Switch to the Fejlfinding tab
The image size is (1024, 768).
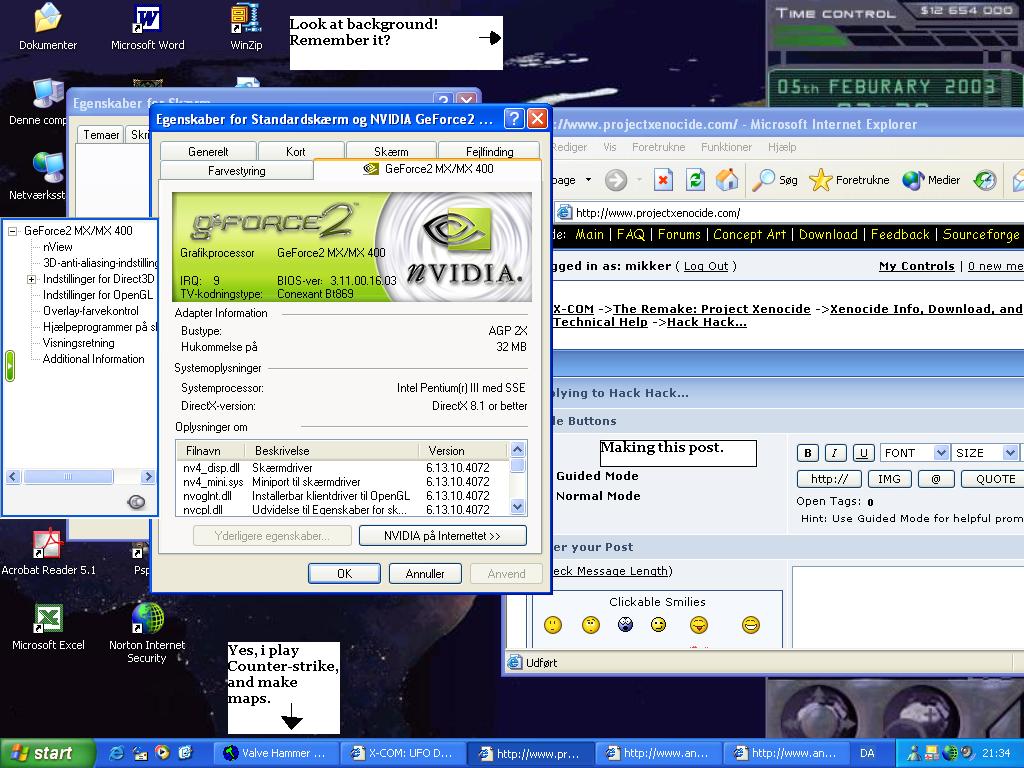(x=489, y=152)
